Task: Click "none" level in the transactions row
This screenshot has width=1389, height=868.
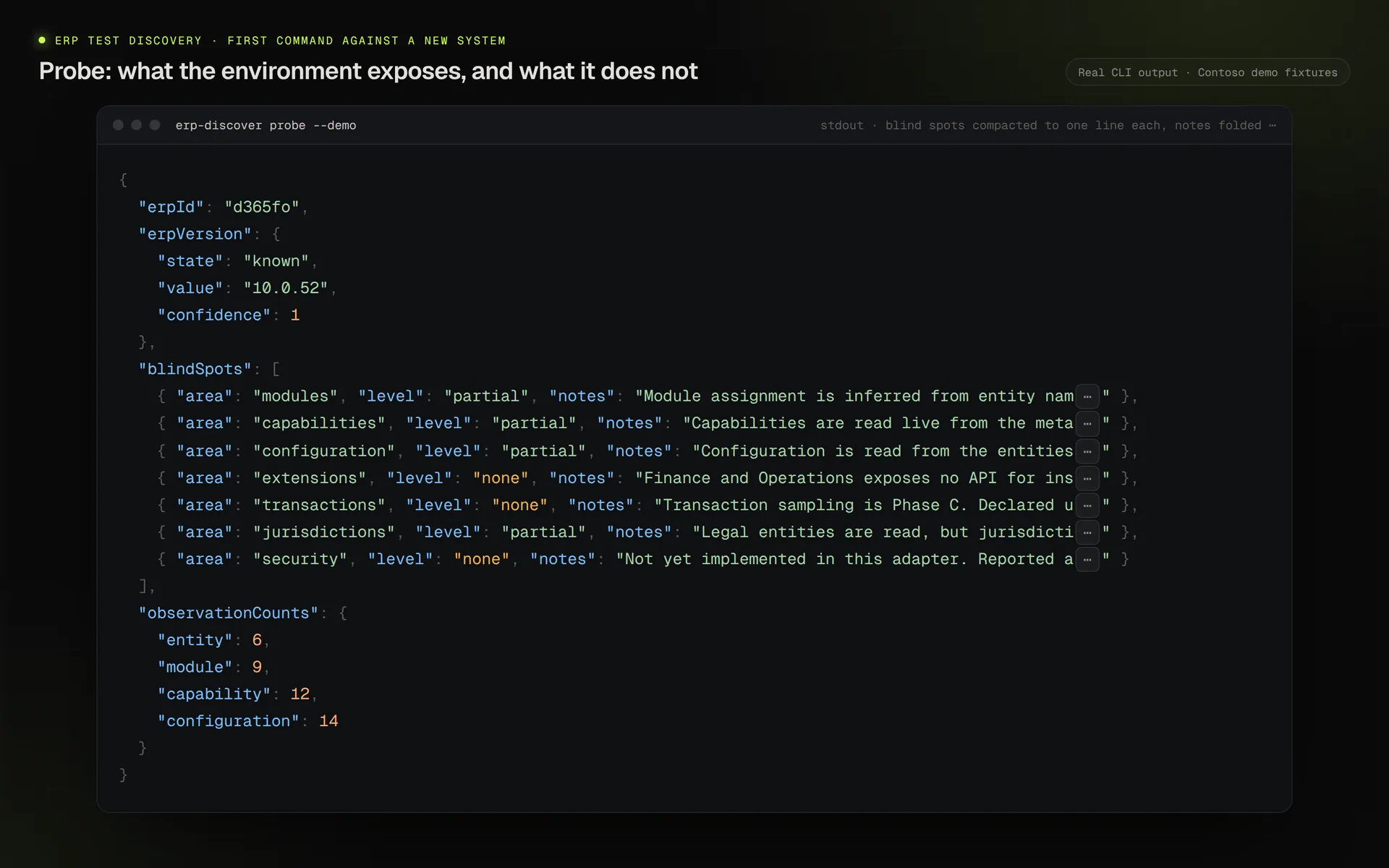Action: pyautogui.click(x=519, y=505)
